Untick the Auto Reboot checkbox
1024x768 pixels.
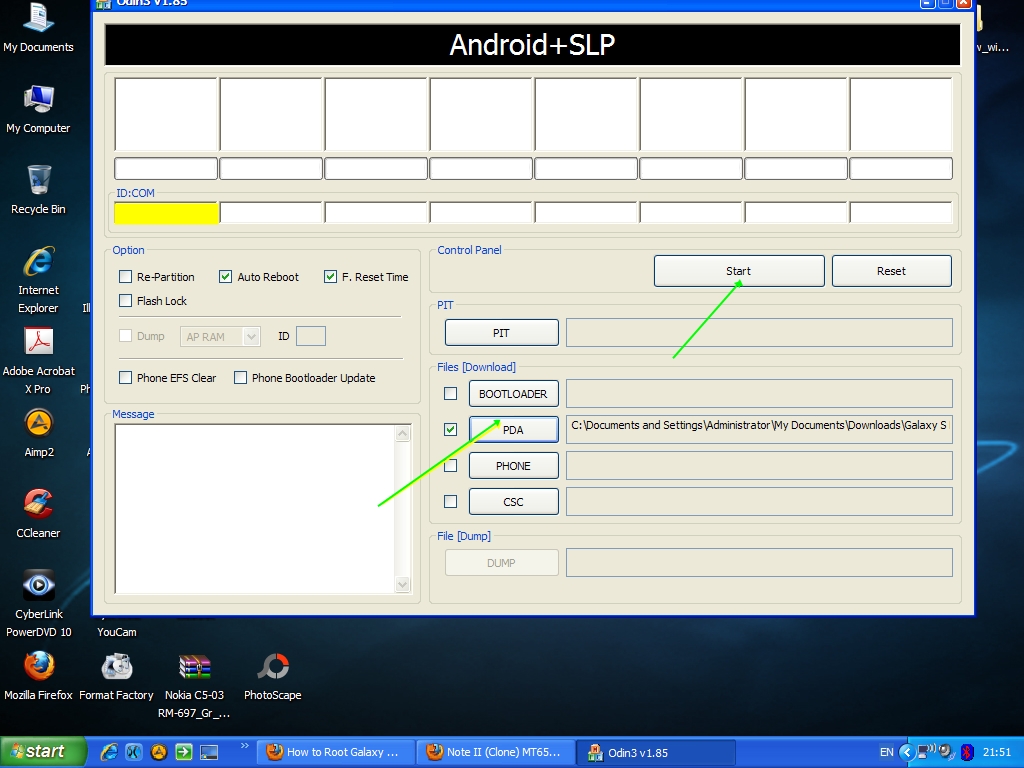(225, 277)
